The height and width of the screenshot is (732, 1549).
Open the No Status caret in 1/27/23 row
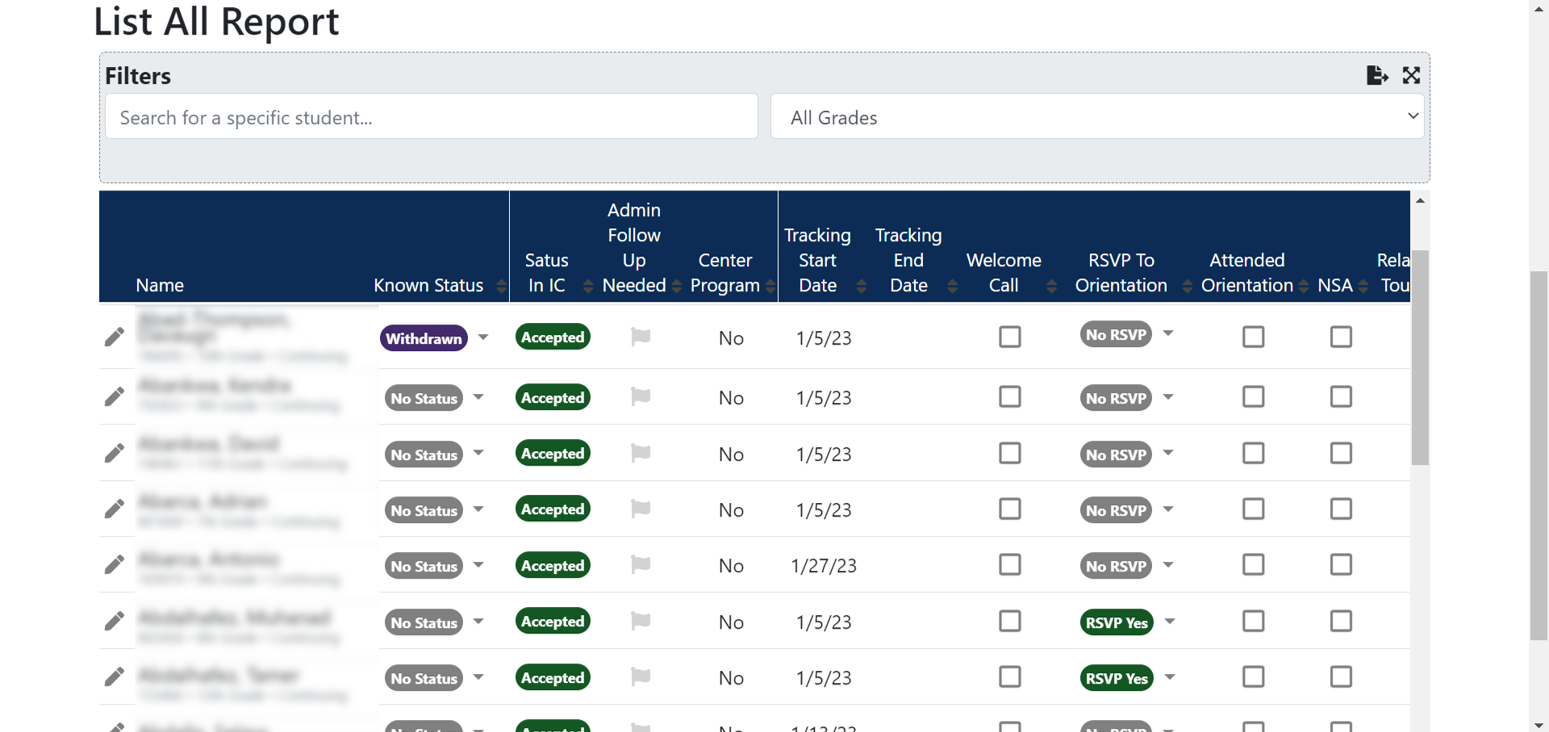pyautogui.click(x=478, y=565)
